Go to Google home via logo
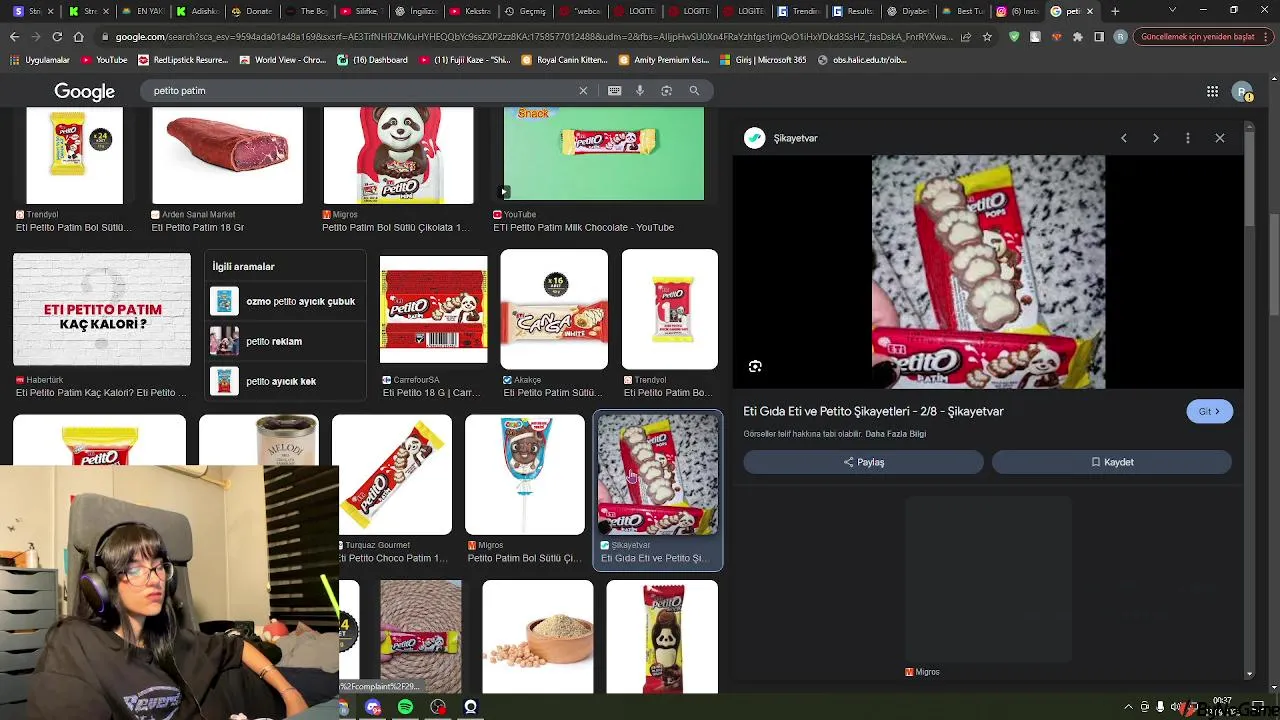The height and width of the screenshot is (720, 1280). 84,91
